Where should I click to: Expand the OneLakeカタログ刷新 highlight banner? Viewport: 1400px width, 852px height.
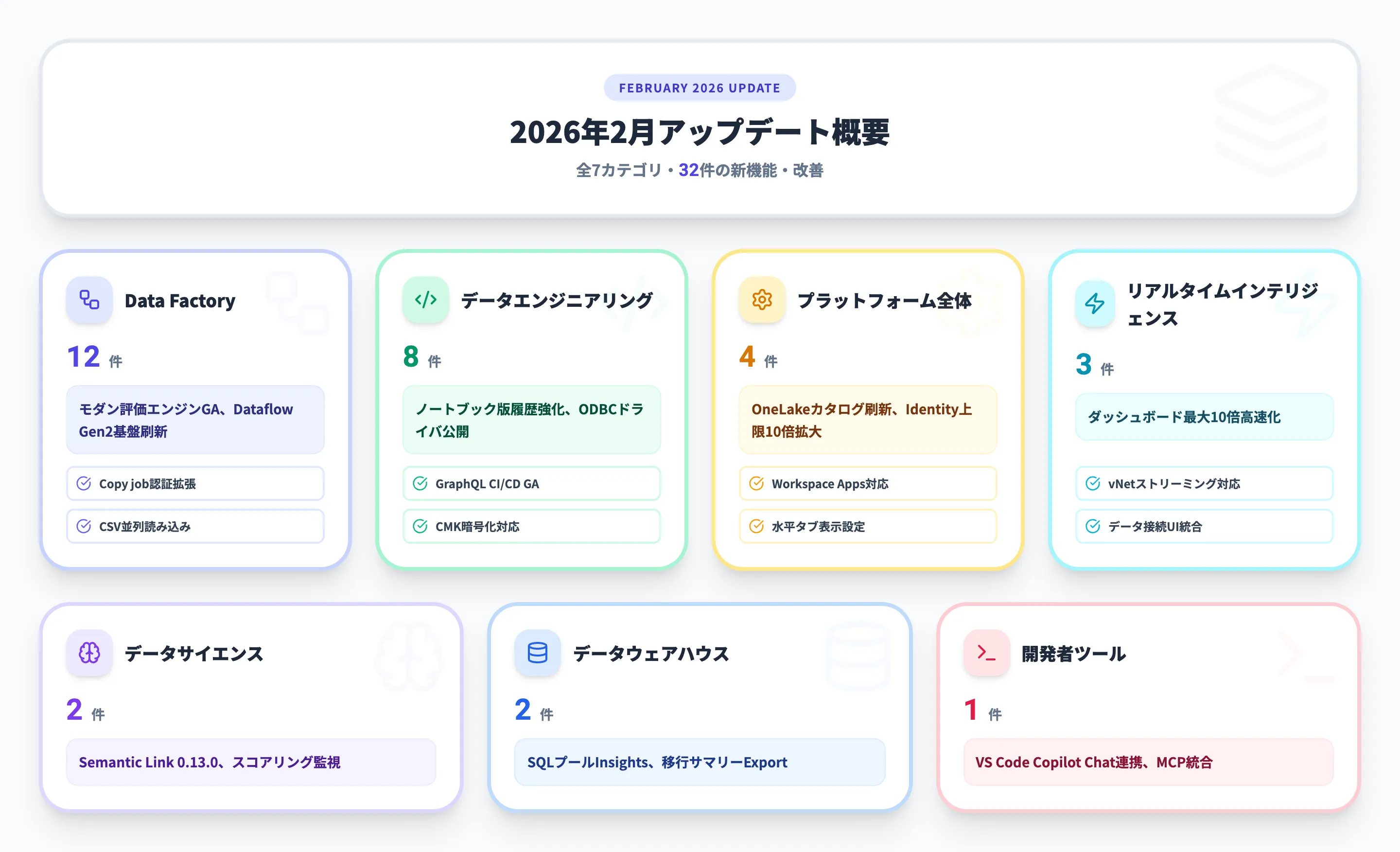point(867,420)
